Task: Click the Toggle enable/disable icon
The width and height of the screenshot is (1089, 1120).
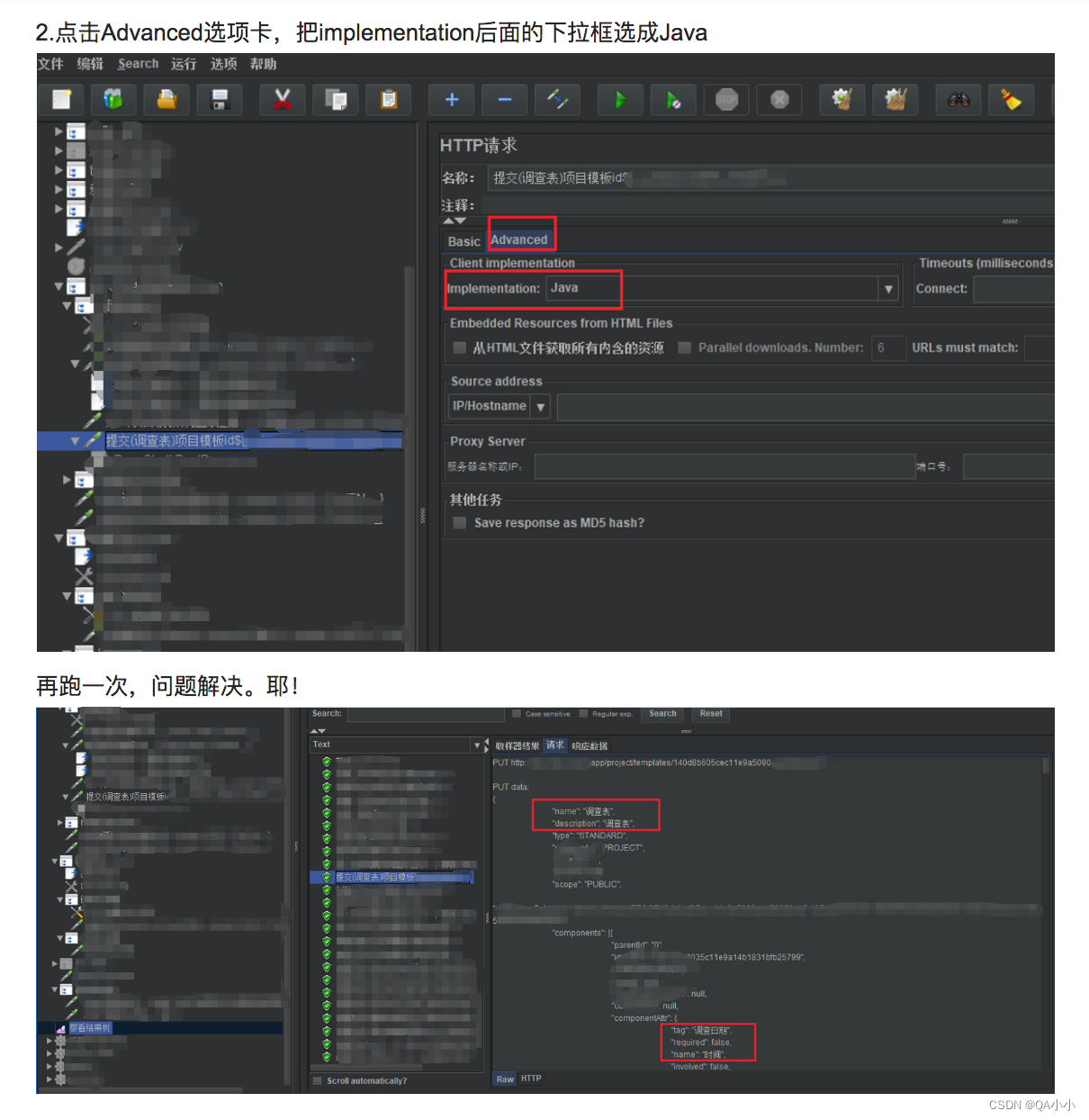Action: pyautogui.click(x=558, y=99)
